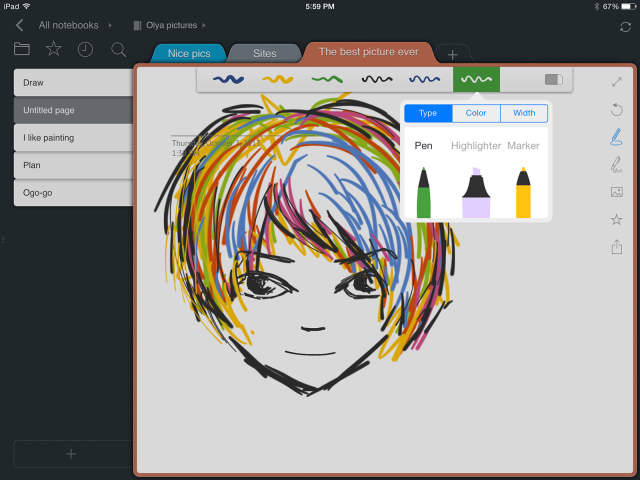This screenshot has width=640, height=480.
Task: Select the Highlighter label
Action: pos(476,146)
